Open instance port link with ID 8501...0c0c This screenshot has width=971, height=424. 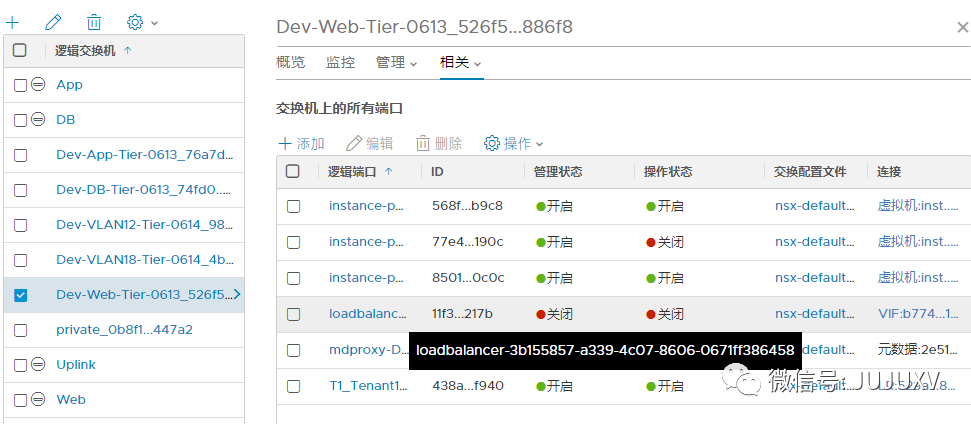367,277
